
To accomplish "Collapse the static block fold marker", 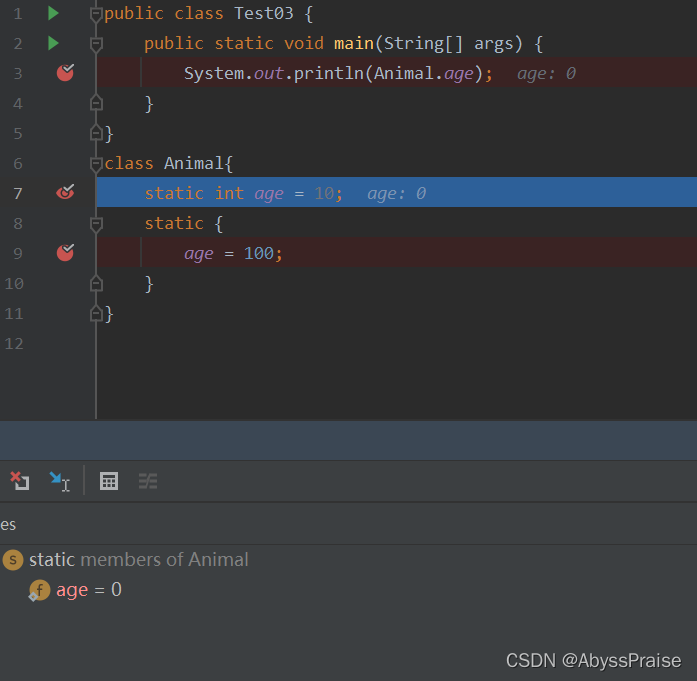I will [96, 224].
